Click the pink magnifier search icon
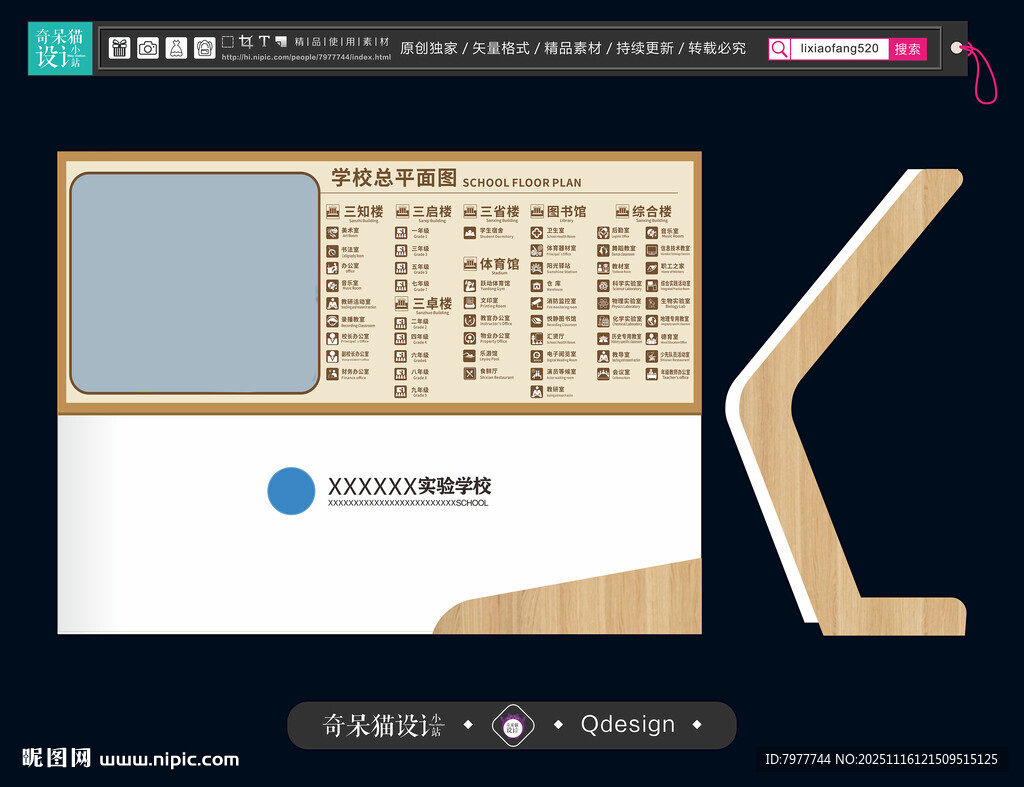 (x=779, y=48)
